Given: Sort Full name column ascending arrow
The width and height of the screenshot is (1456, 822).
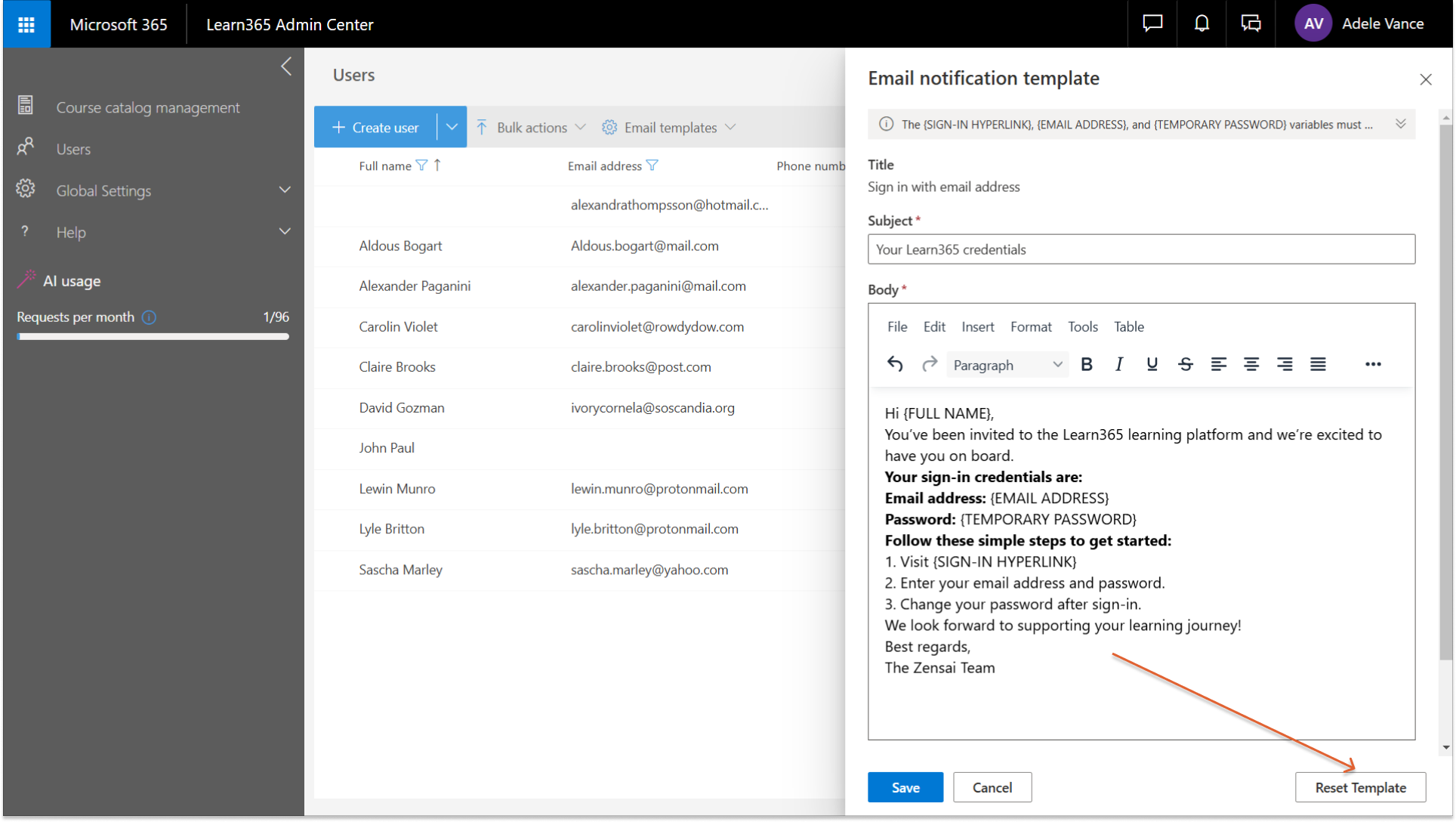Looking at the screenshot, I should click(x=437, y=165).
